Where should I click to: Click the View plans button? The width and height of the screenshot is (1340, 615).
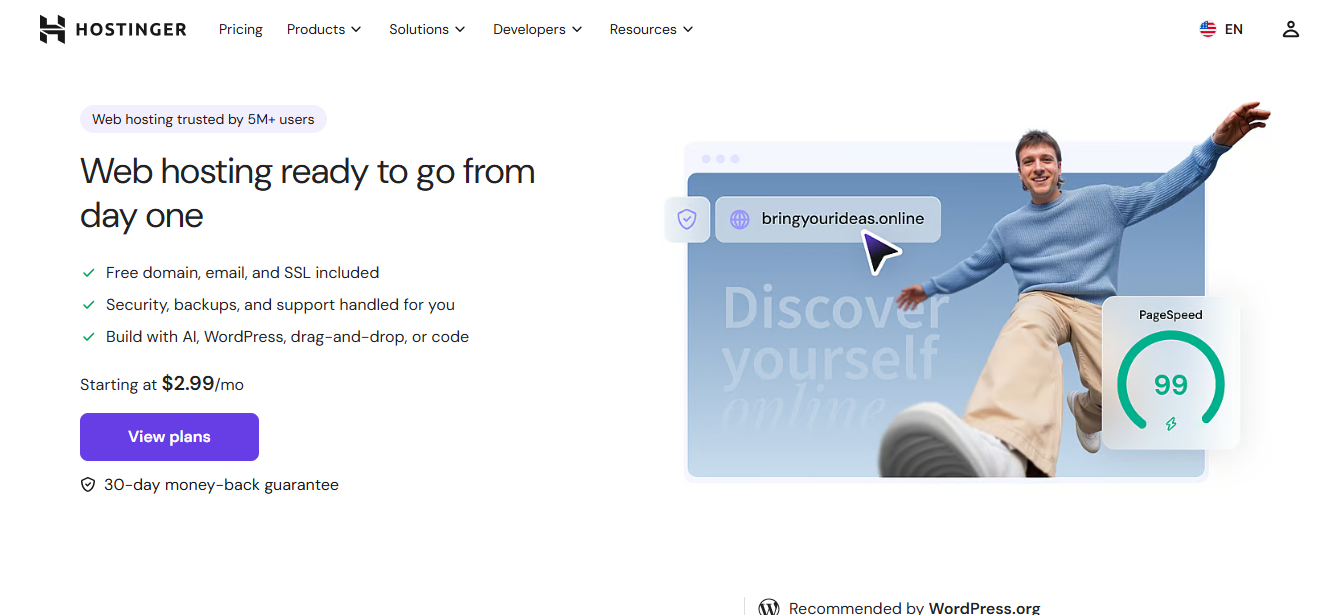(169, 437)
